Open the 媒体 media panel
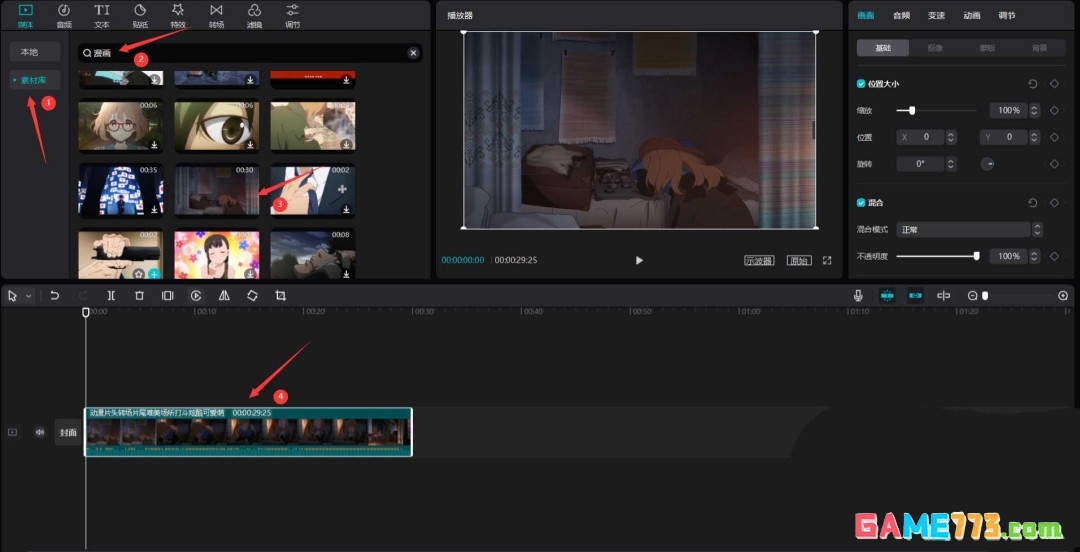 click(25, 16)
